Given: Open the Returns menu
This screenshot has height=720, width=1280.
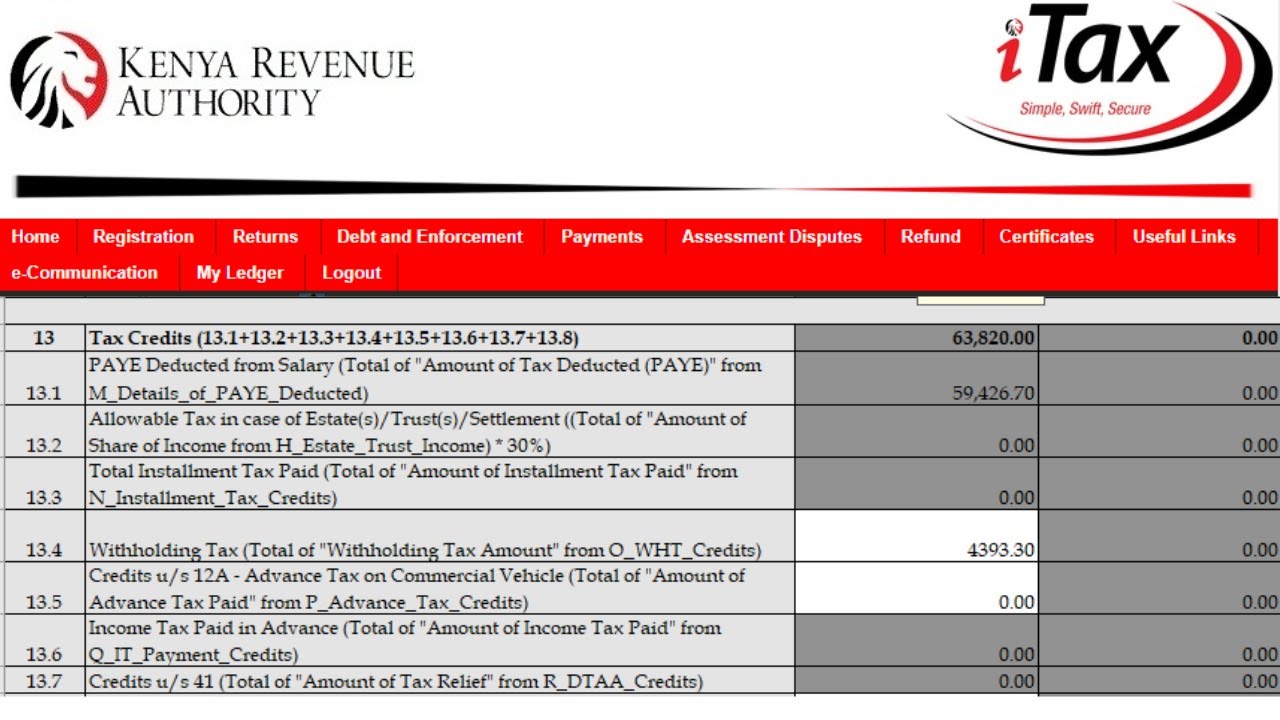Looking at the screenshot, I should click(x=266, y=237).
